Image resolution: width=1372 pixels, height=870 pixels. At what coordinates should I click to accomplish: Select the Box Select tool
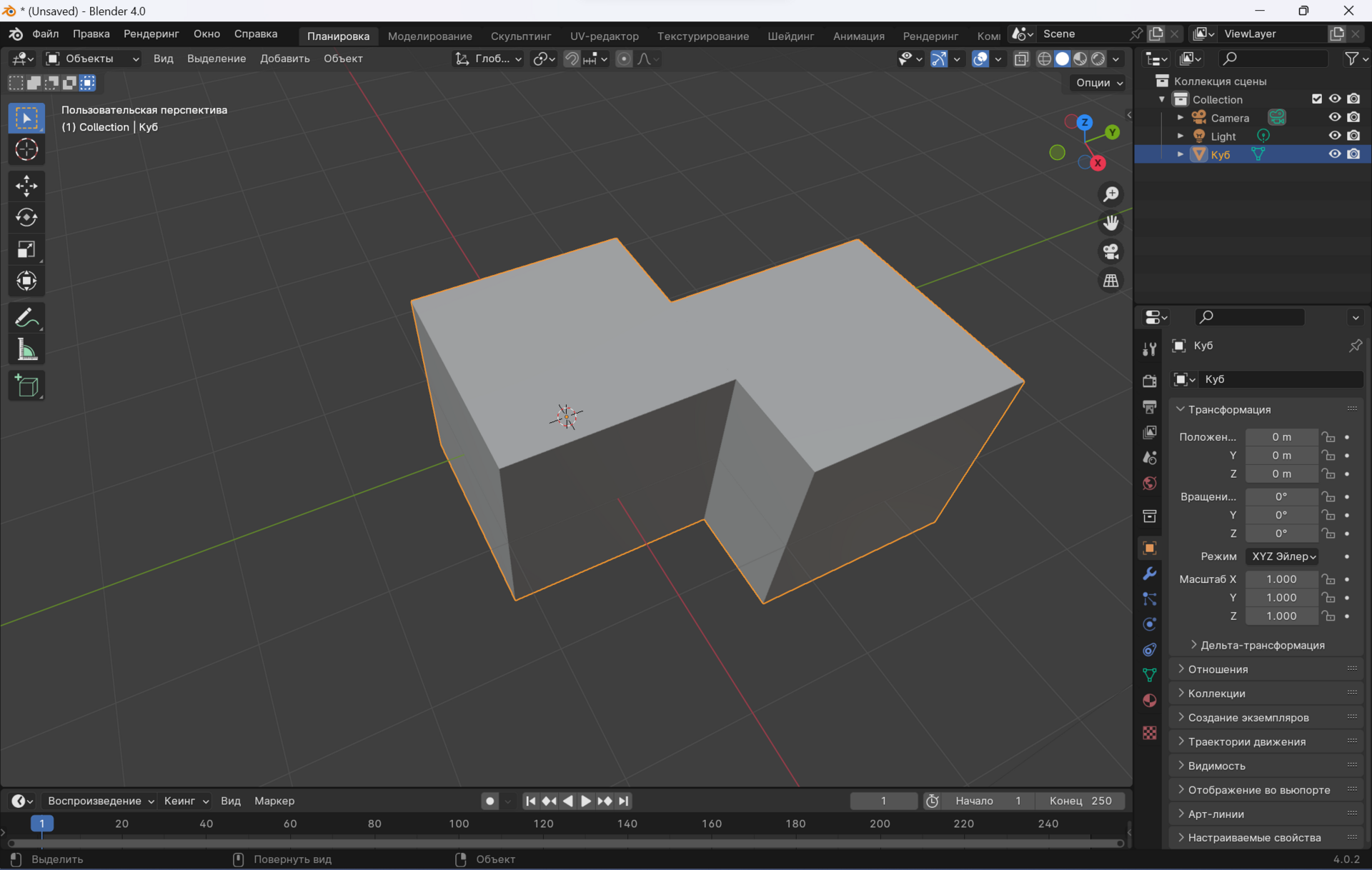pos(26,118)
